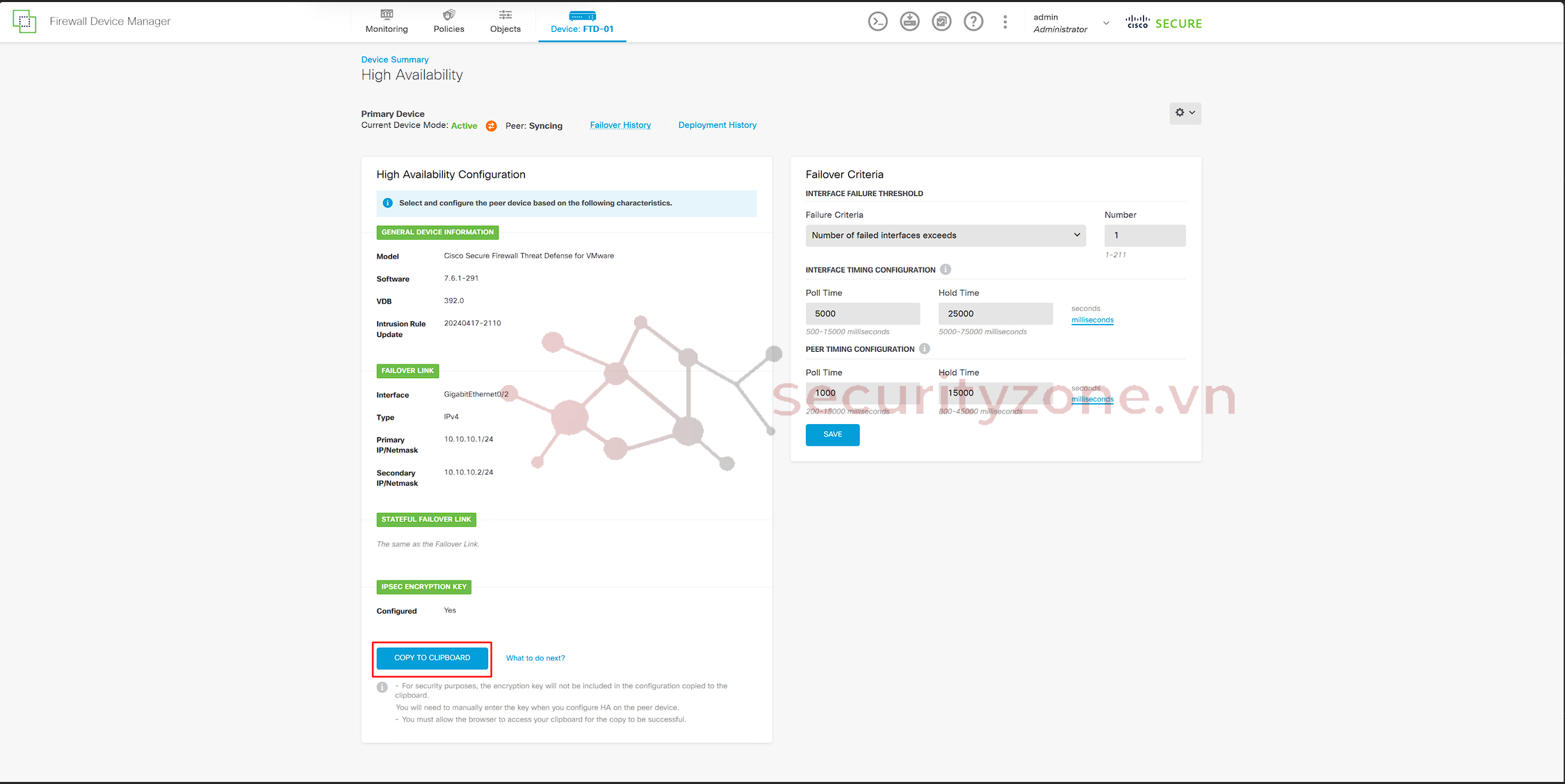The height and width of the screenshot is (784, 1565).
Task: Click the interface Poll Time input field
Action: (862, 313)
